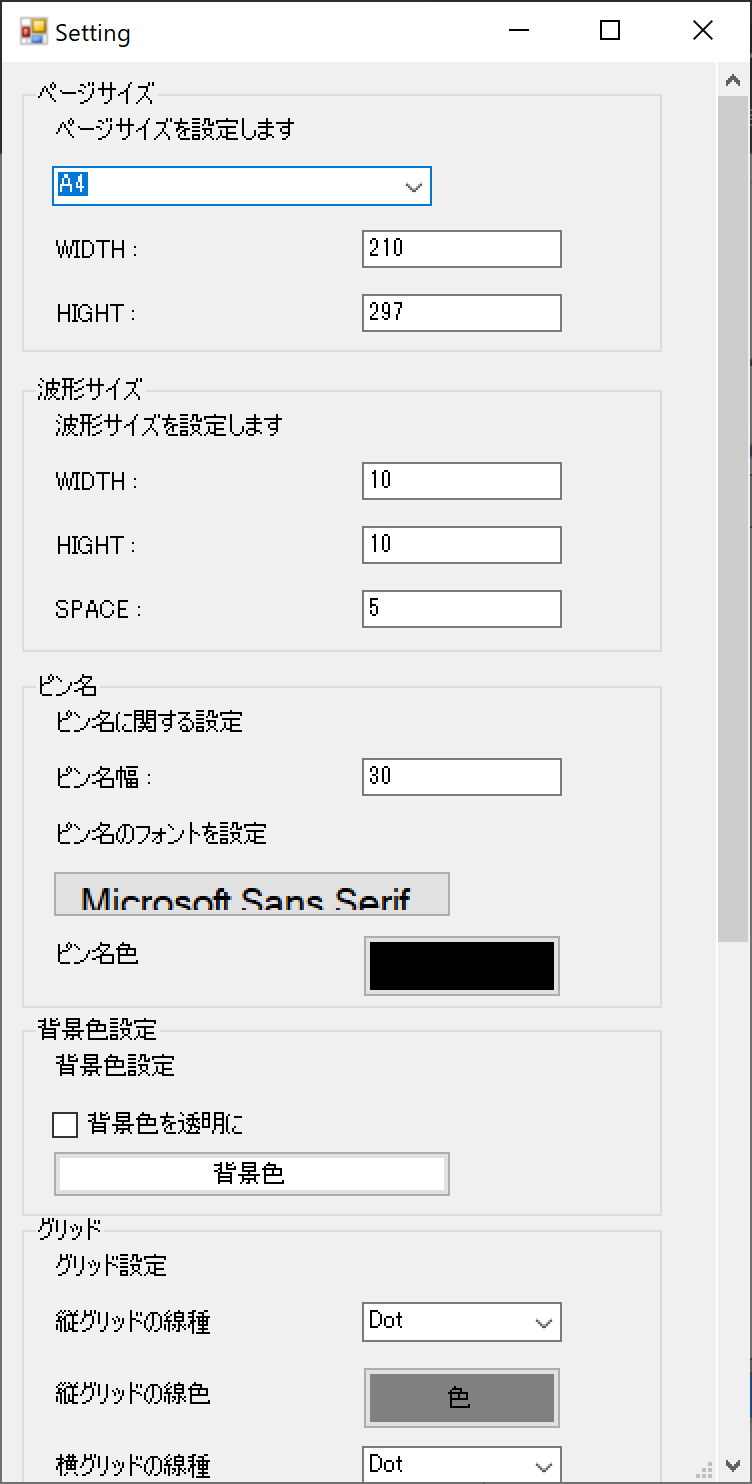Maximize the Setting window

pos(610,31)
